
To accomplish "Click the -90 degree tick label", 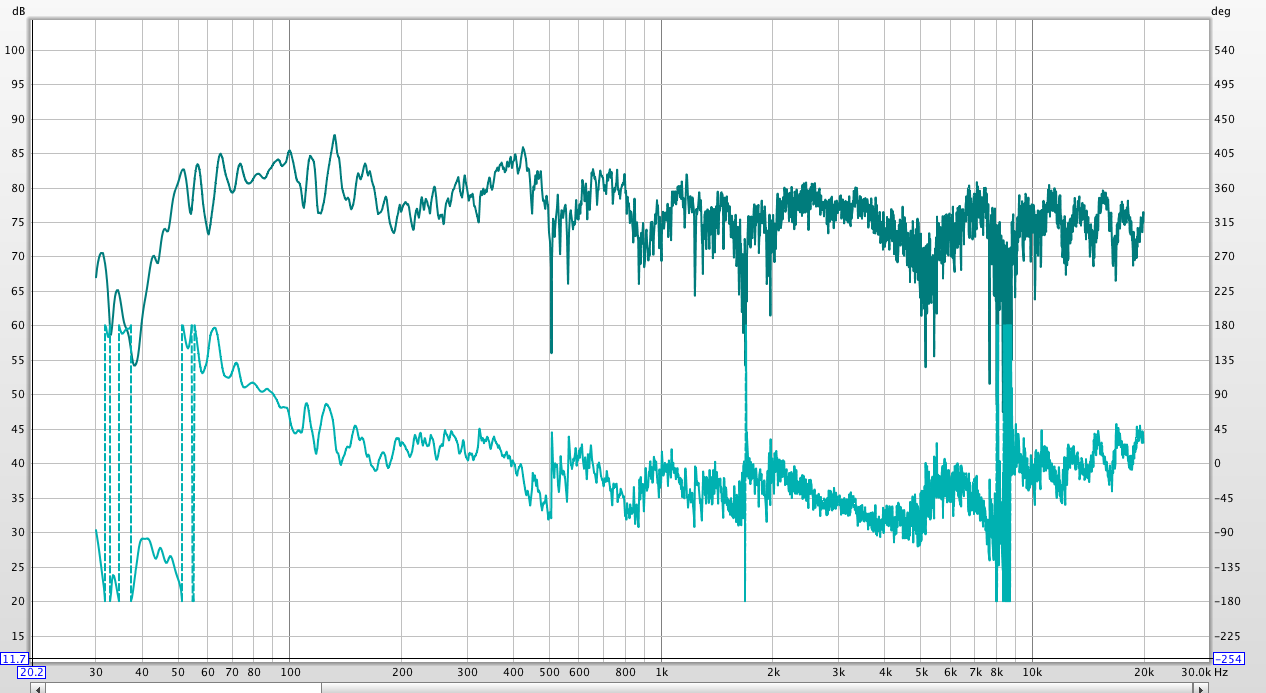I will (1224, 533).
